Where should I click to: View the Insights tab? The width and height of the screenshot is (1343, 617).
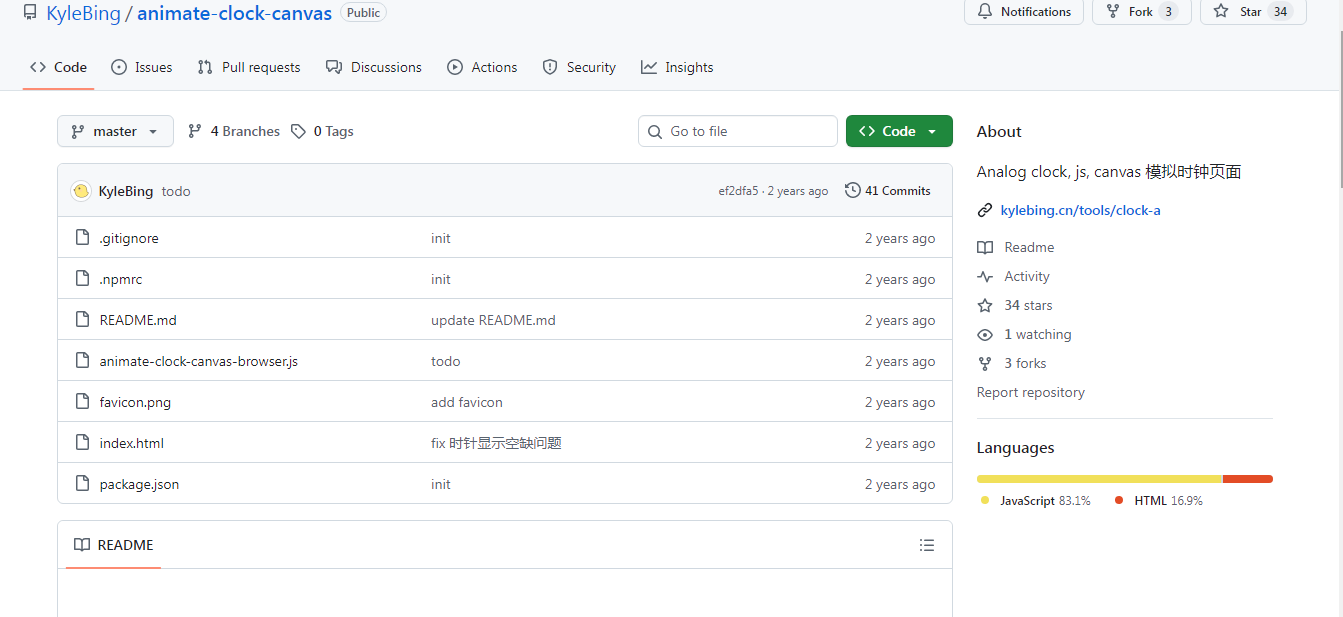pos(677,67)
